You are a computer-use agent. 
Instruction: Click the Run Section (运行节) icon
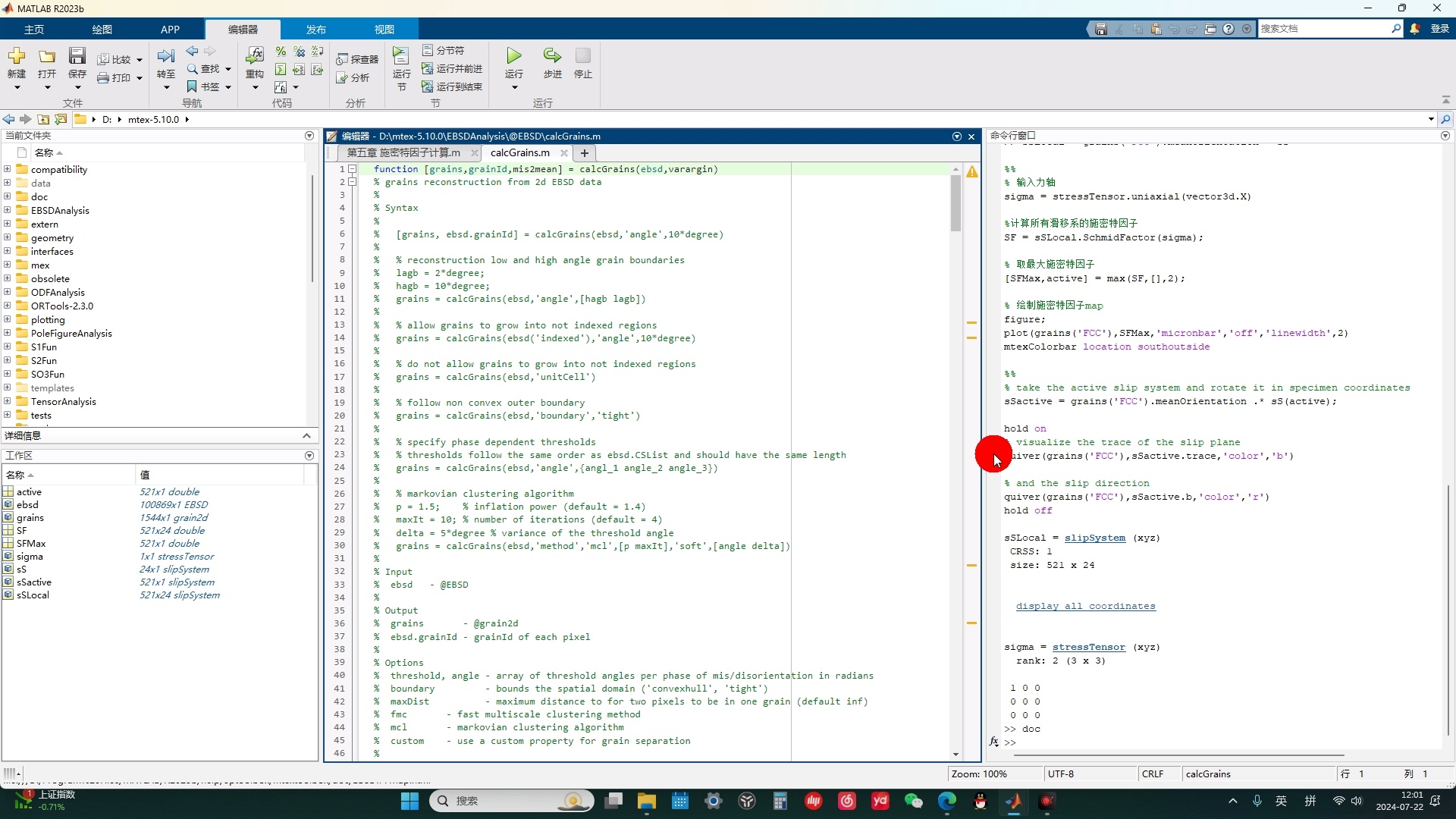click(401, 56)
